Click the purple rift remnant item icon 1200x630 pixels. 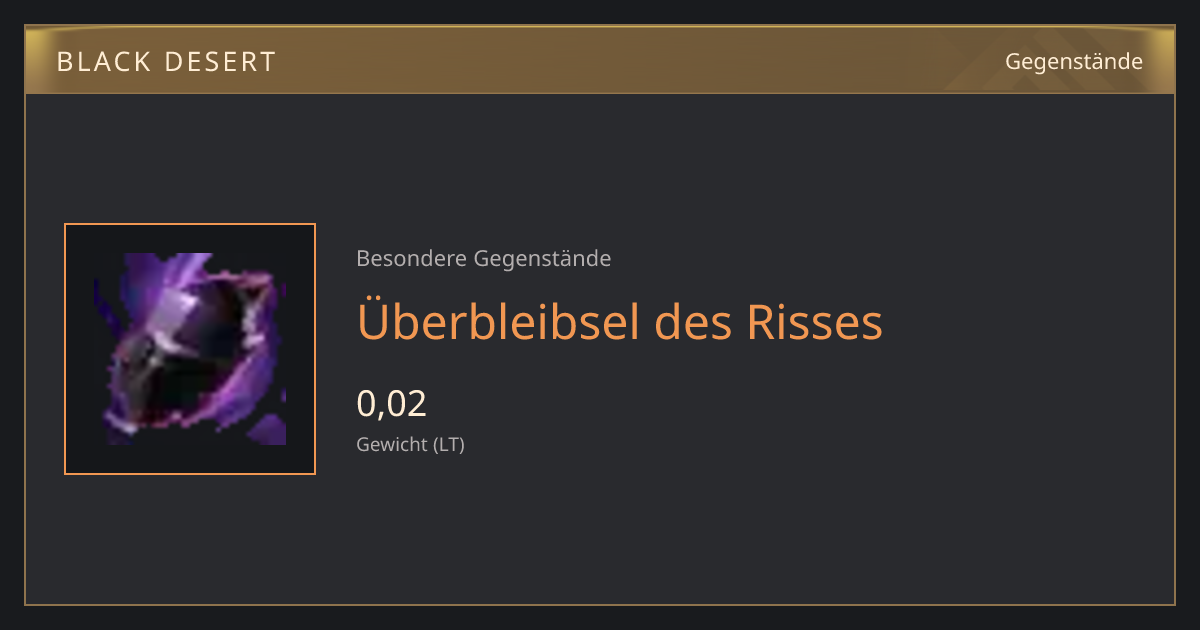(x=190, y=348)
